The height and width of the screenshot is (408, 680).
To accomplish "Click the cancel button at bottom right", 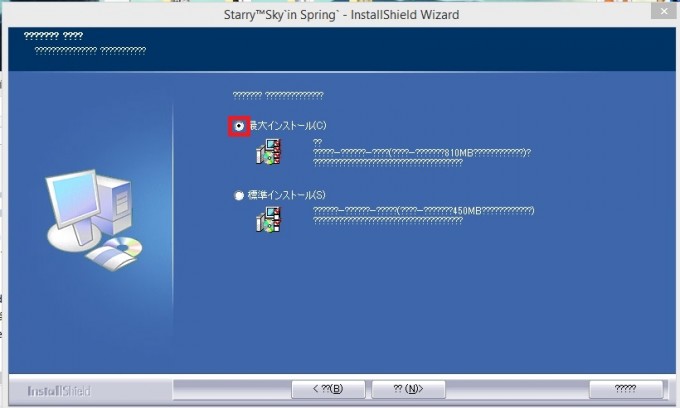I will pos(625,389).
